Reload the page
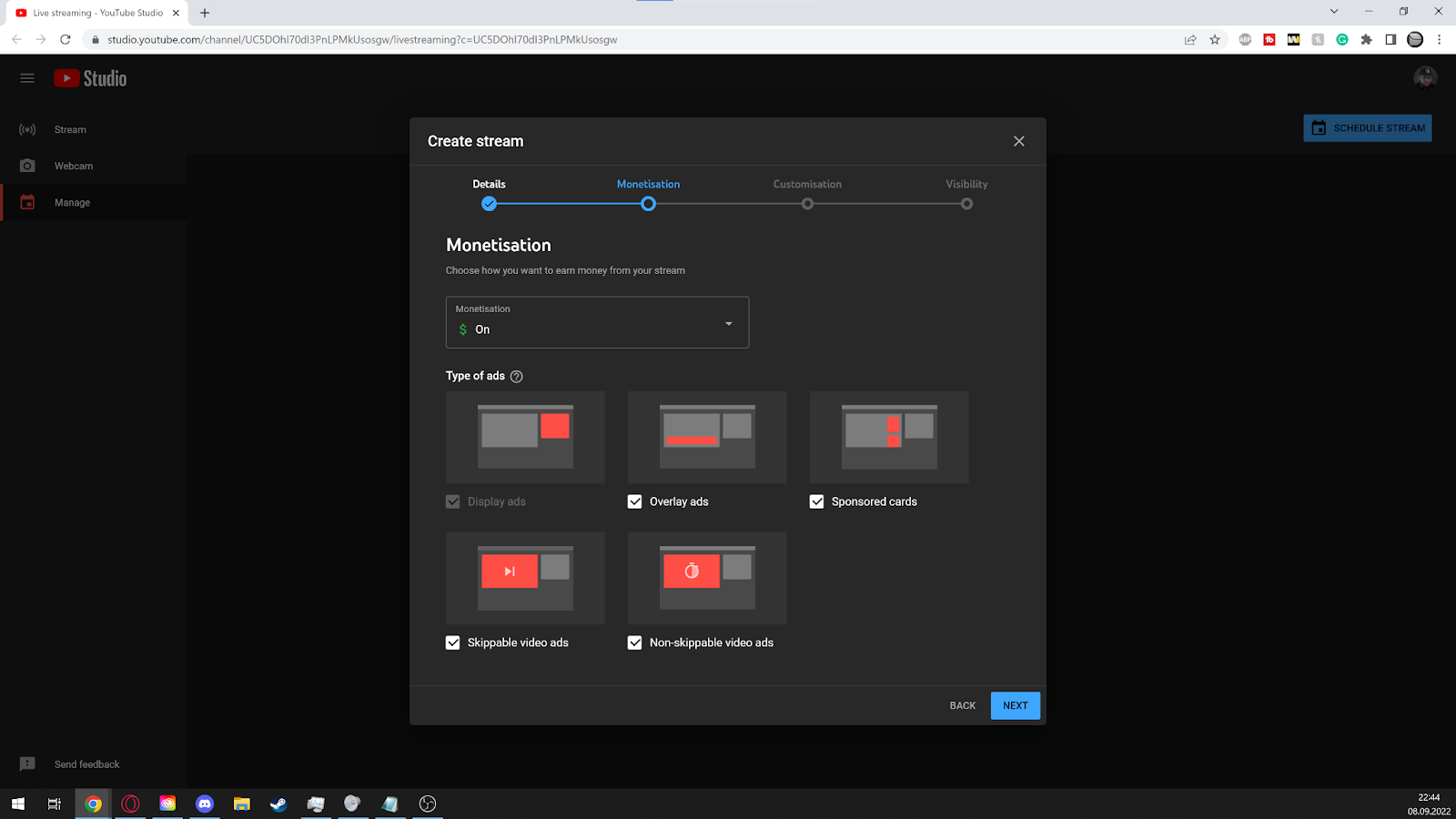 point(66,39)
